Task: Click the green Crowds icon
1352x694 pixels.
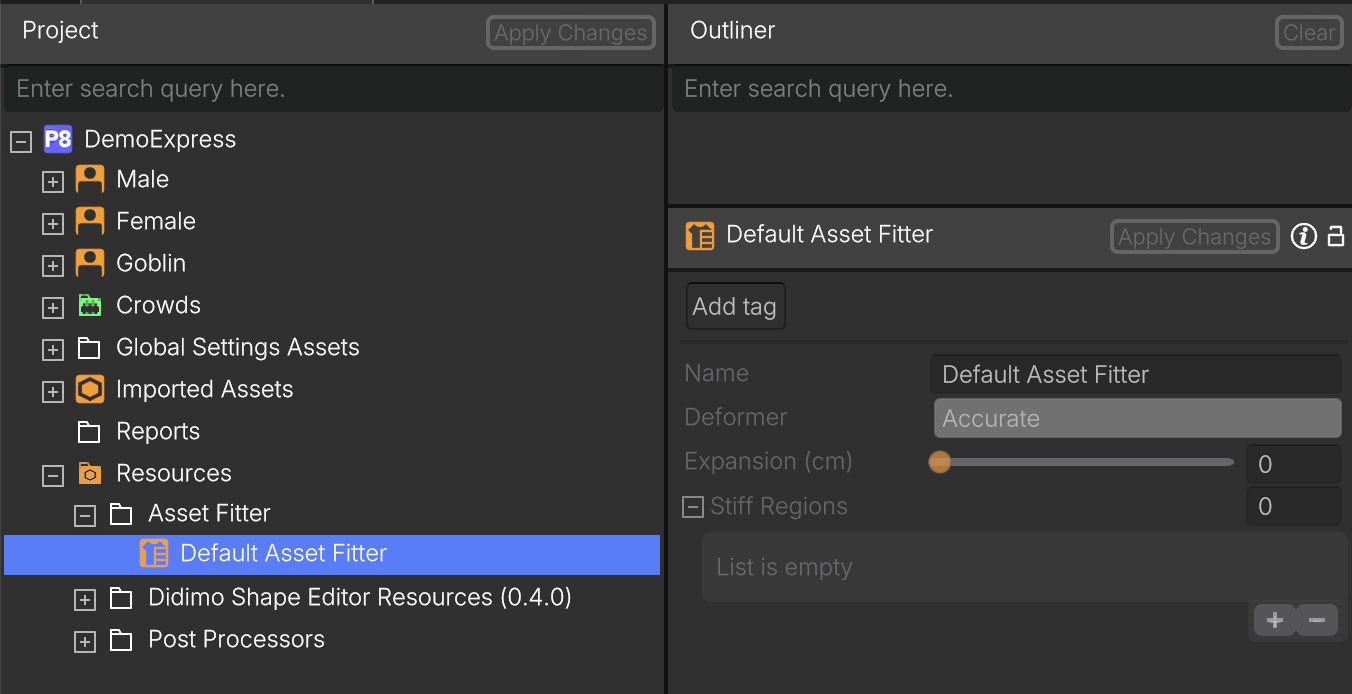Action: (x=90, y=305)
